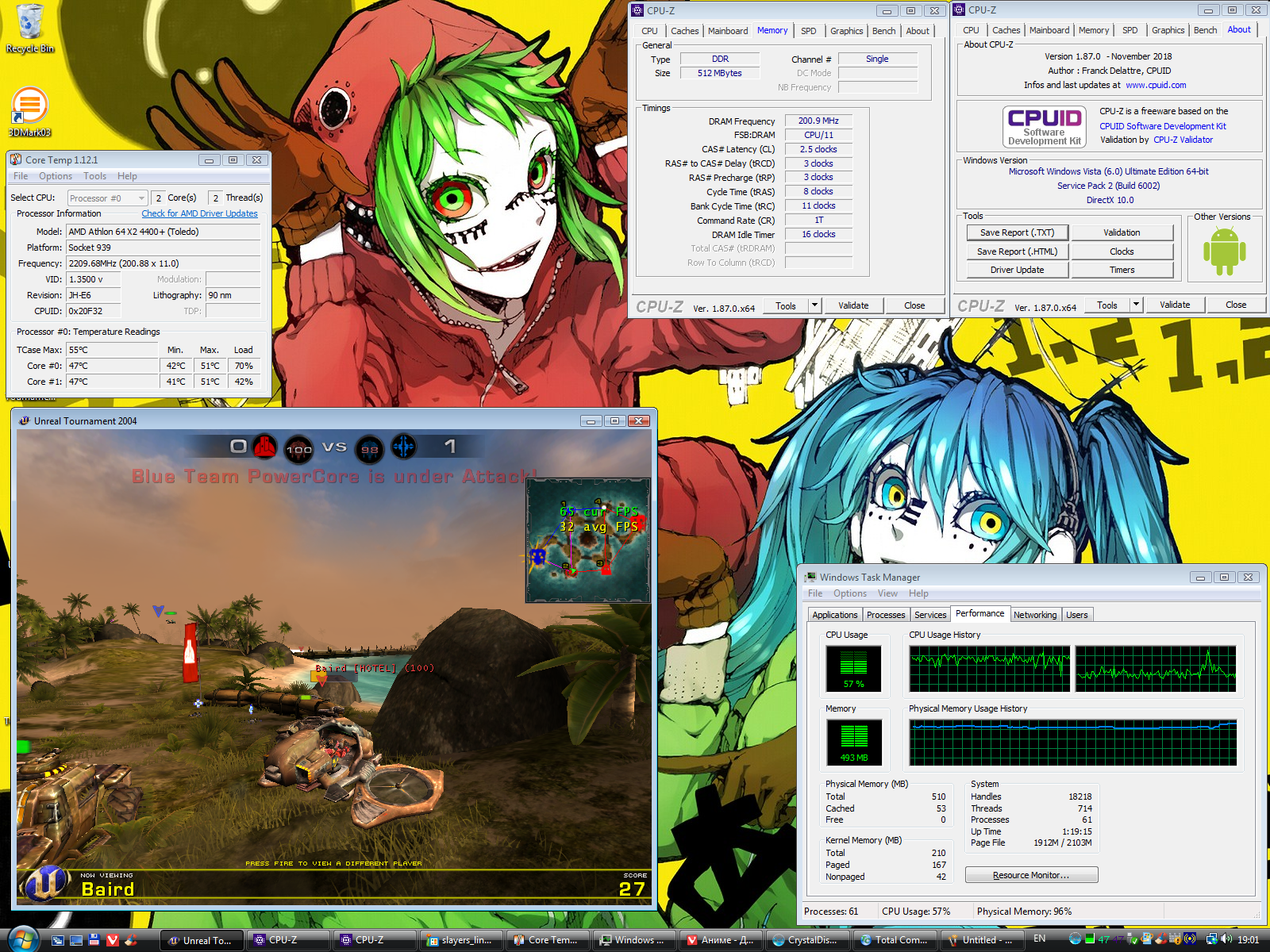Screen dimensions: 1270x952
Task: Open Tools dropdown arrow in CPU-Z About window
Action: click(x=1136, y=305)
